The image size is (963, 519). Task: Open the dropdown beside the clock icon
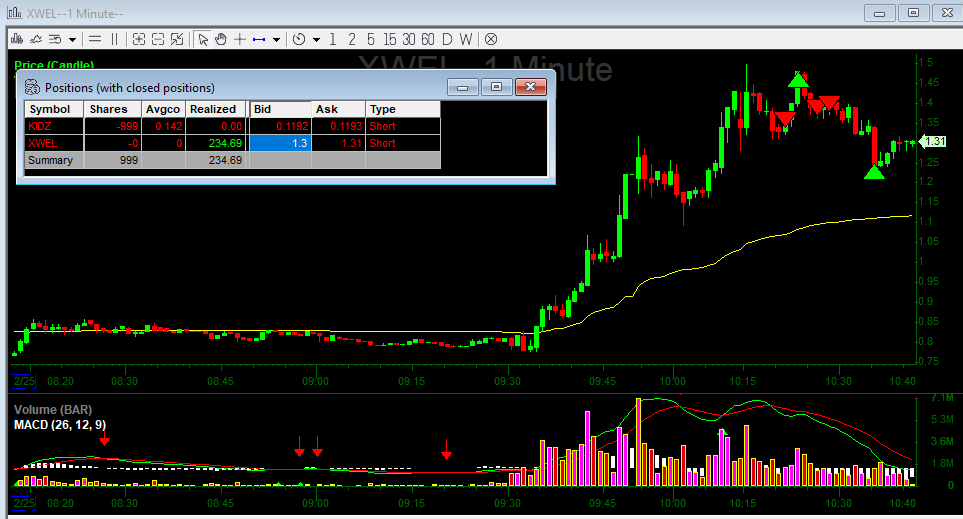click(316, 40)
